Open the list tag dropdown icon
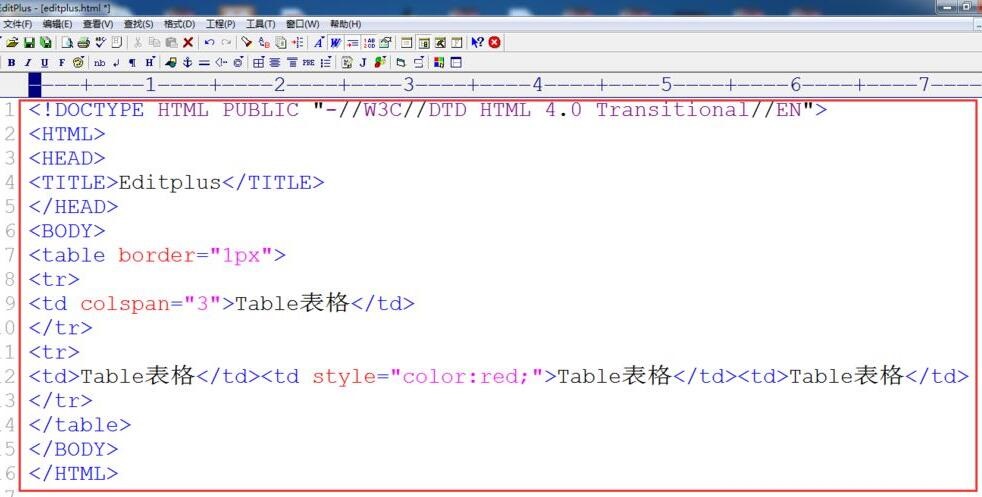 pyautogui.click(x=326, y=63)
